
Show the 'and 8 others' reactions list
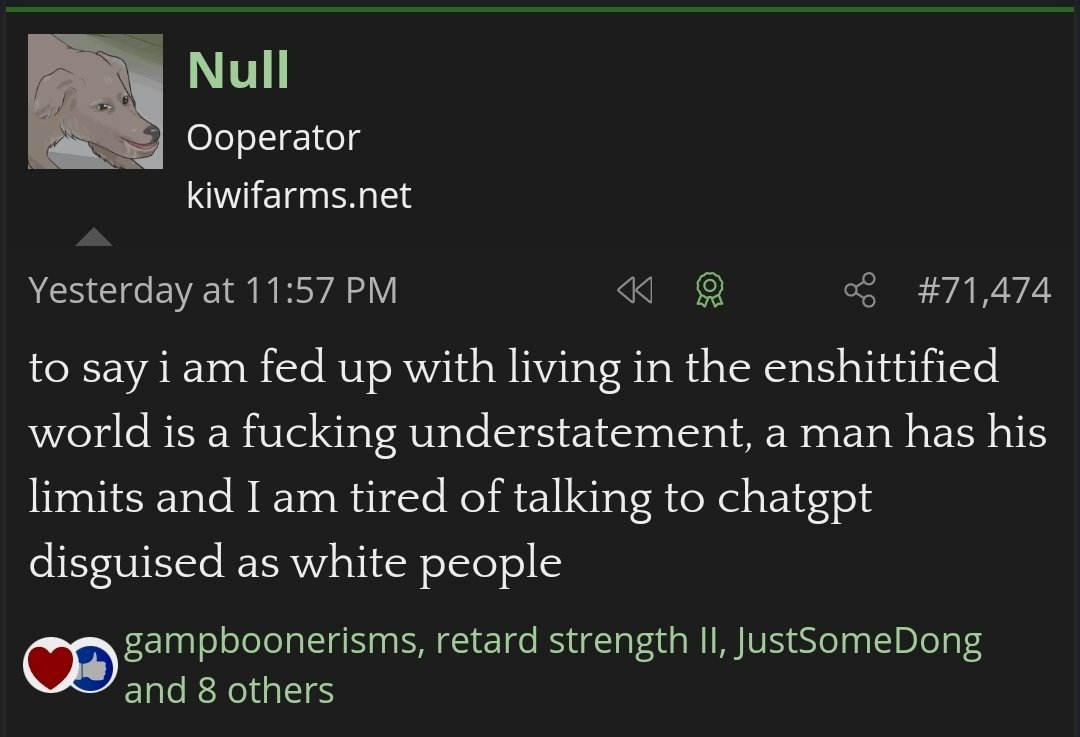[x=229, y=690]
